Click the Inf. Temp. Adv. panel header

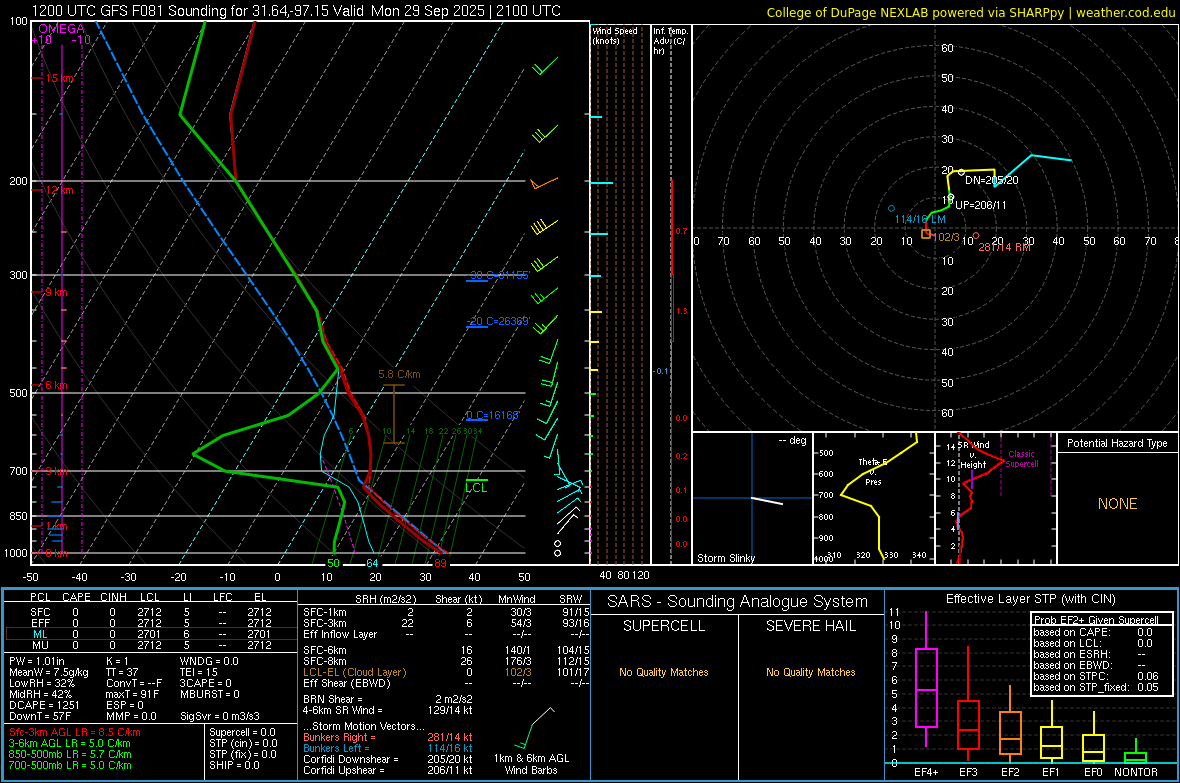[670, 41]
